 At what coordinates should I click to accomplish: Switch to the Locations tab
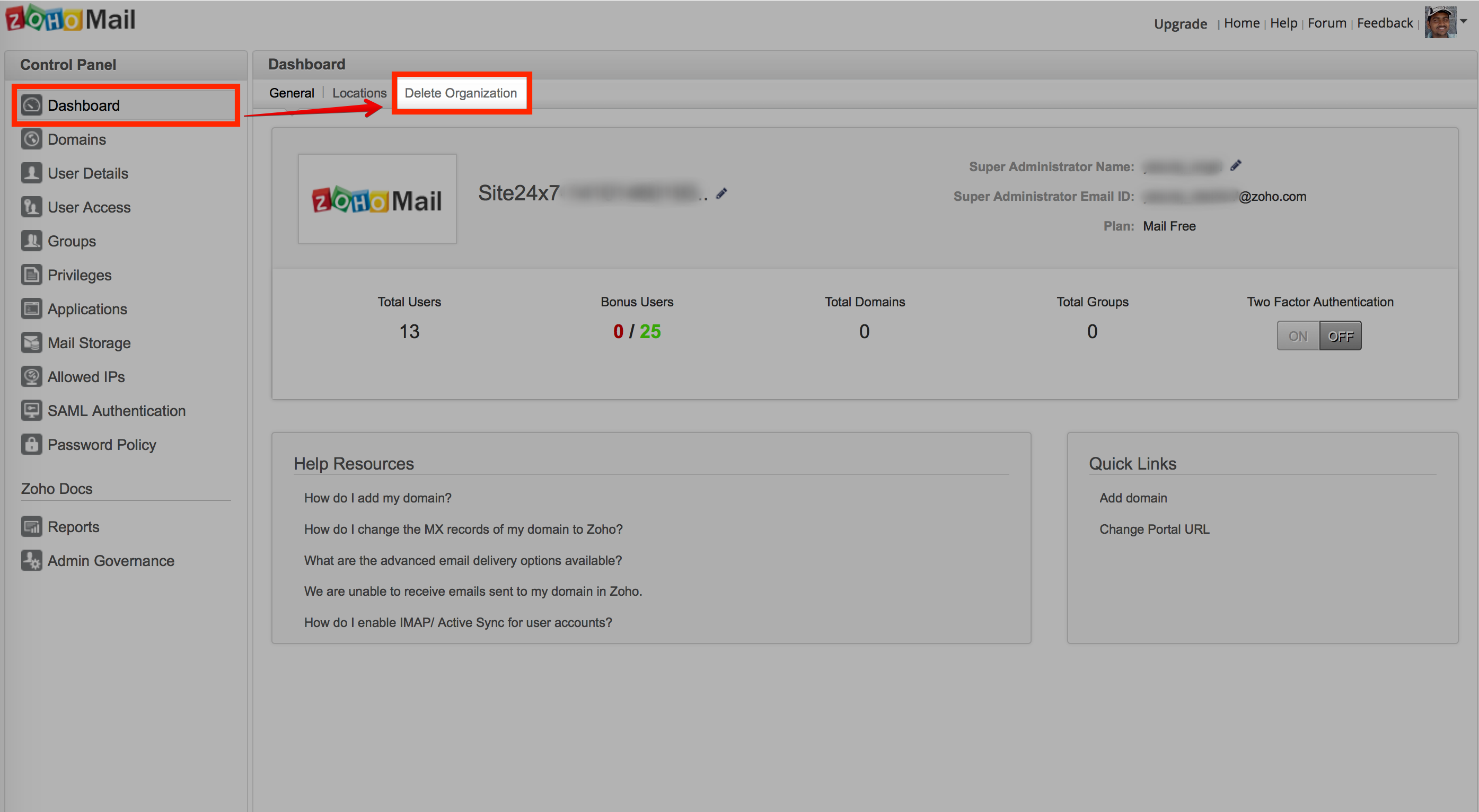click(359, 93)
